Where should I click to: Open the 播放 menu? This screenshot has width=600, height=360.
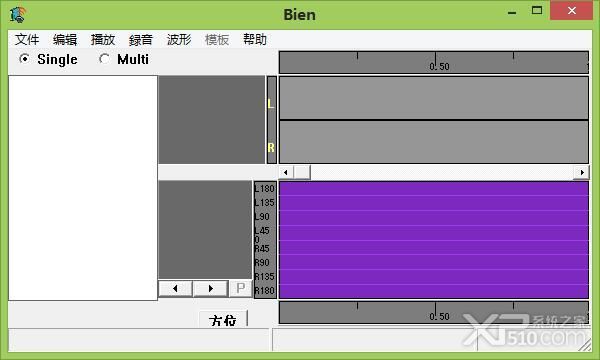coord(103,39)
